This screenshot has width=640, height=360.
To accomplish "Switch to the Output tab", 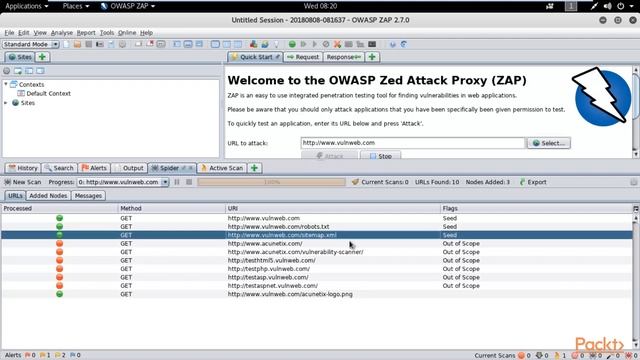I will point(129,168).
